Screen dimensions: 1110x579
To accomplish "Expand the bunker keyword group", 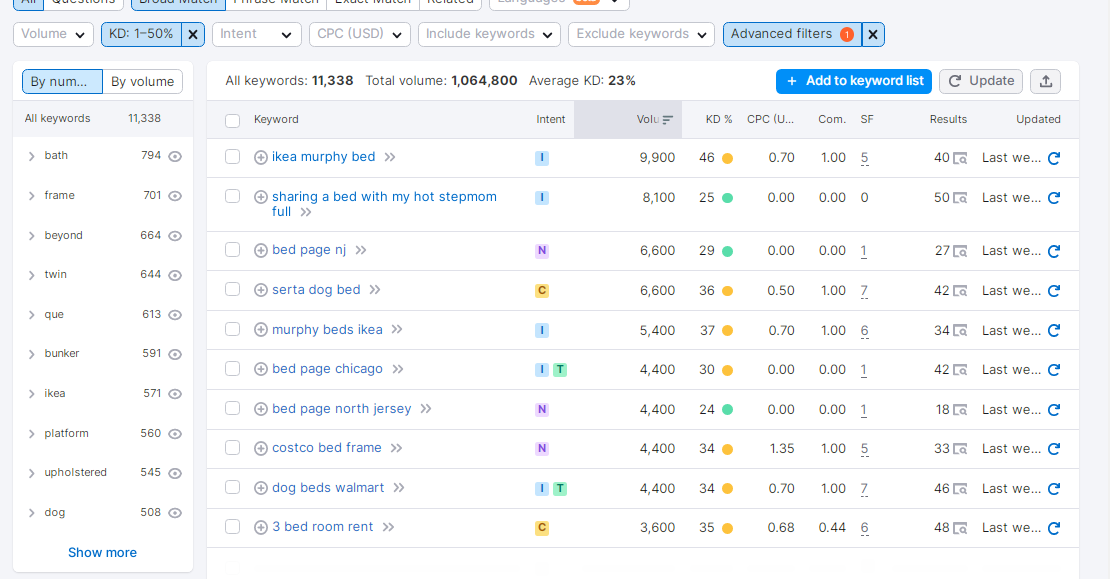I will pos(31,354).
